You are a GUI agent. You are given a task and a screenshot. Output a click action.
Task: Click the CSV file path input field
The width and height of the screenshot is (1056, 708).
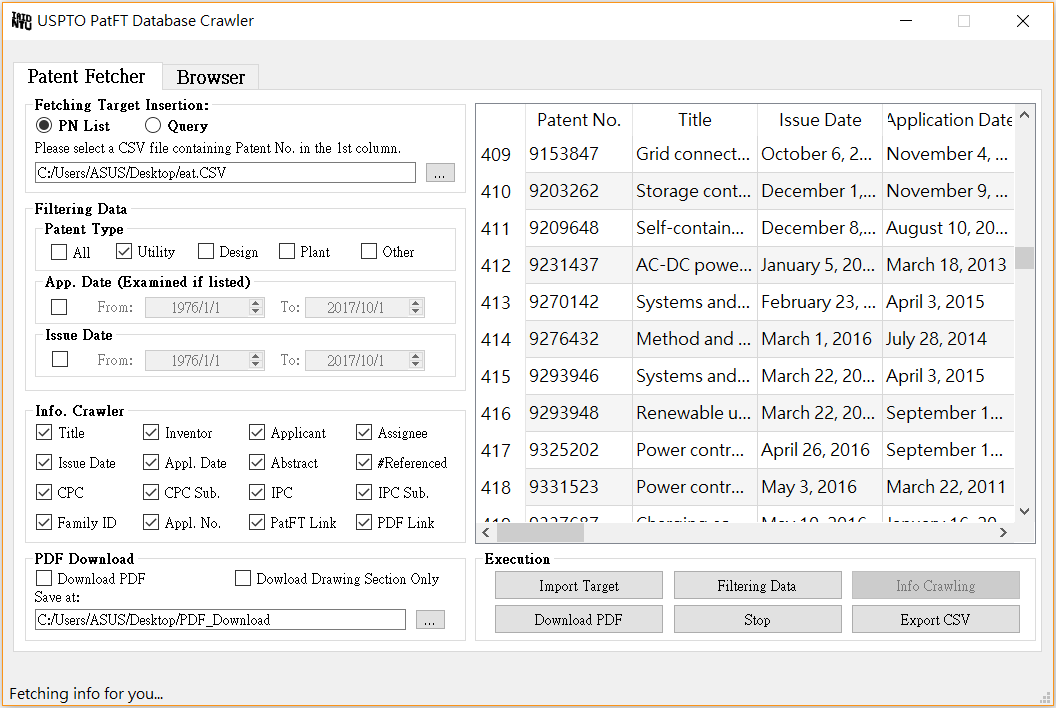(225, 172)
